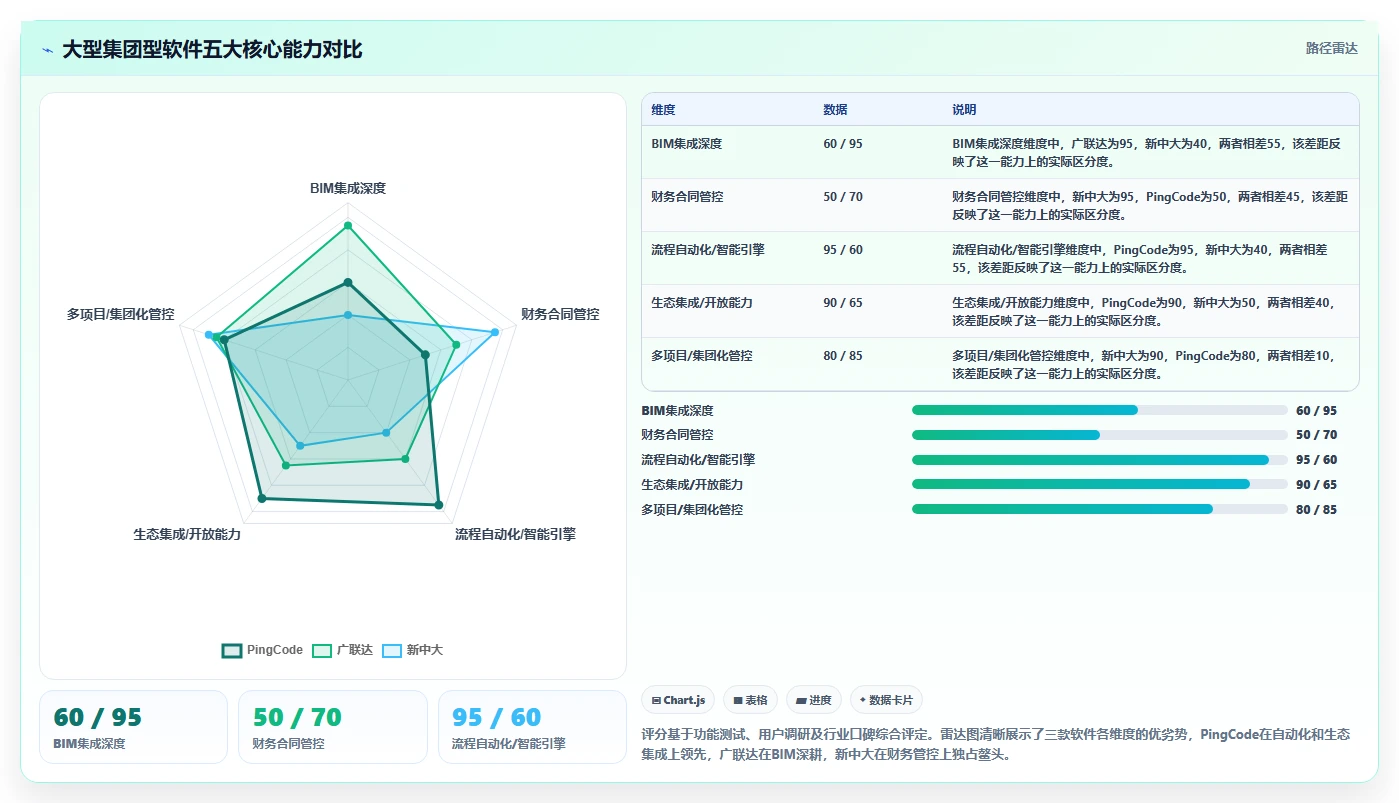Click the 60 / 95 cell in the table
Screen dimensions: 1399x803
tap(843, 144)
